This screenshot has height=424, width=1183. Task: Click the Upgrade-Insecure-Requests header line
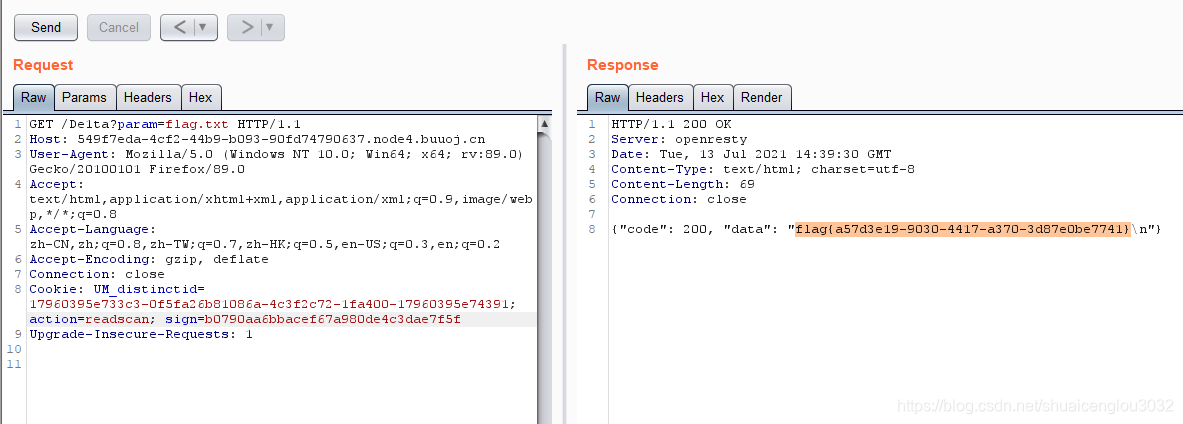[141, 334]
